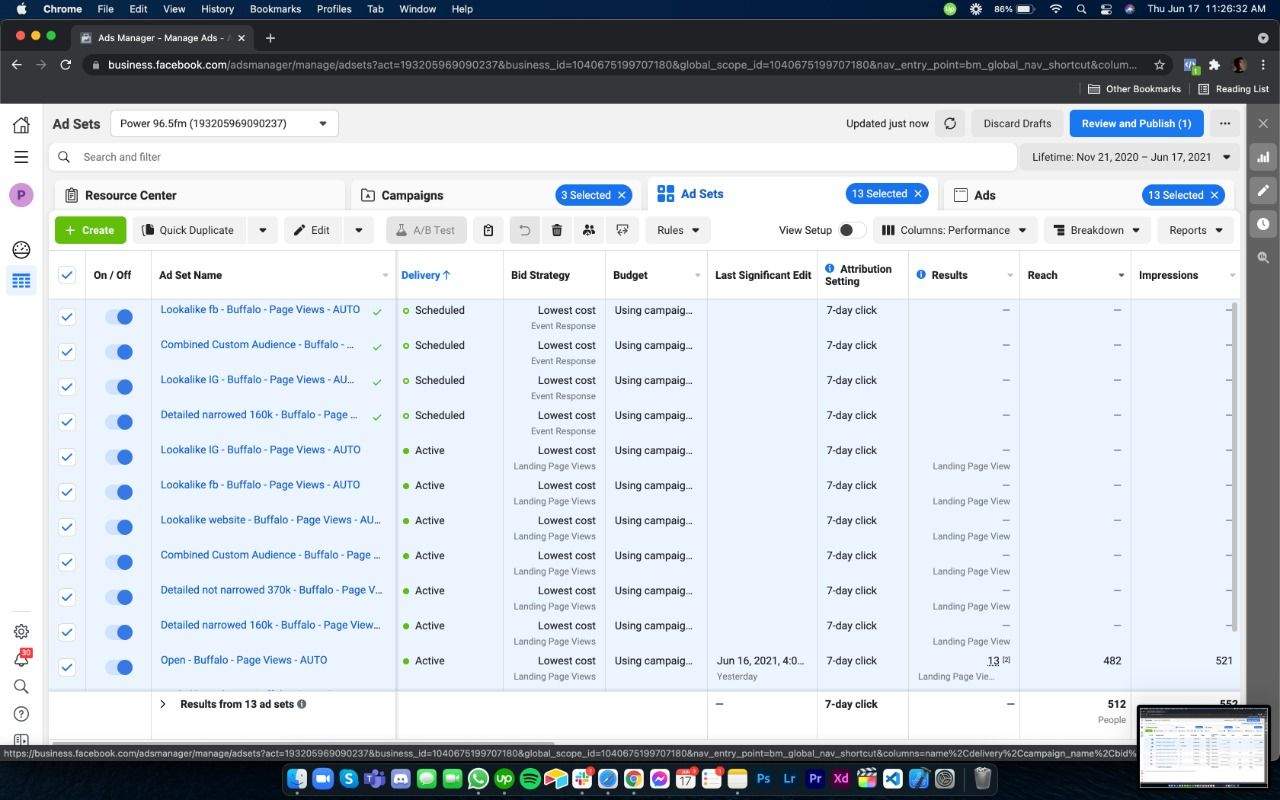Close the side panel with the X icon
The width and height of the screenshot is (1280, 800).
point(1263,124)
